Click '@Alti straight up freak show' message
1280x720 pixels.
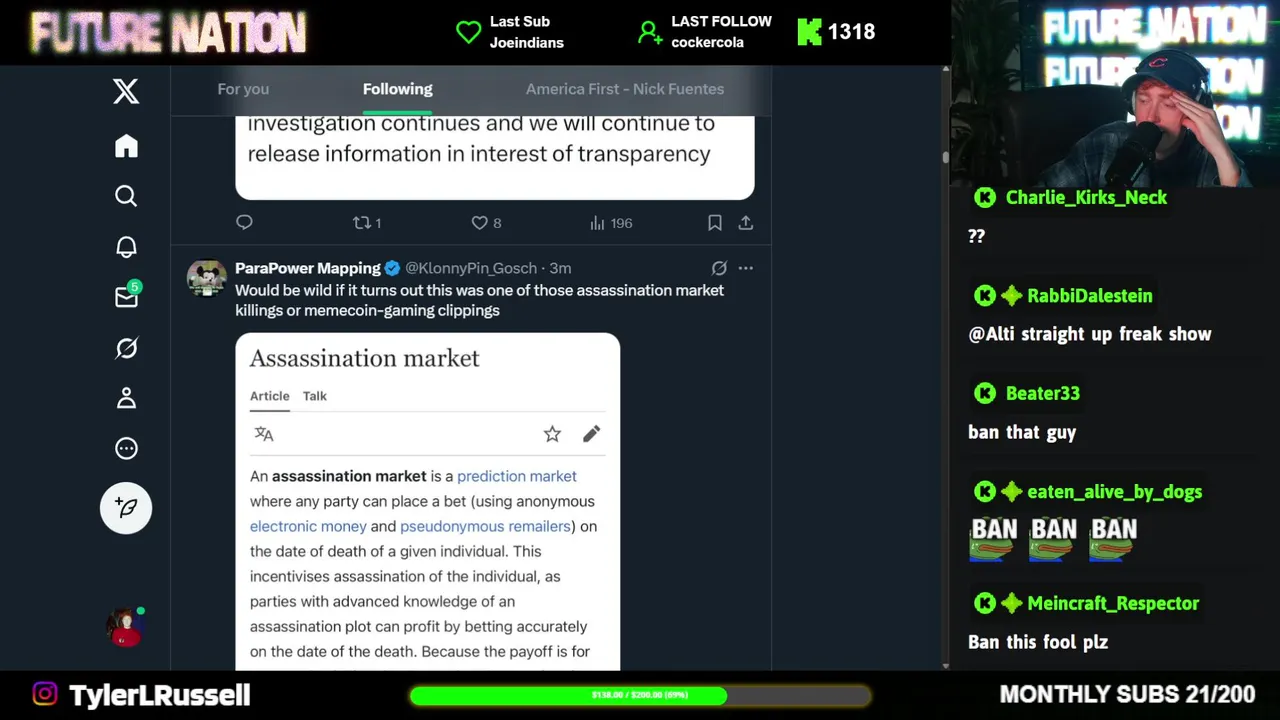coord(1090,335)
